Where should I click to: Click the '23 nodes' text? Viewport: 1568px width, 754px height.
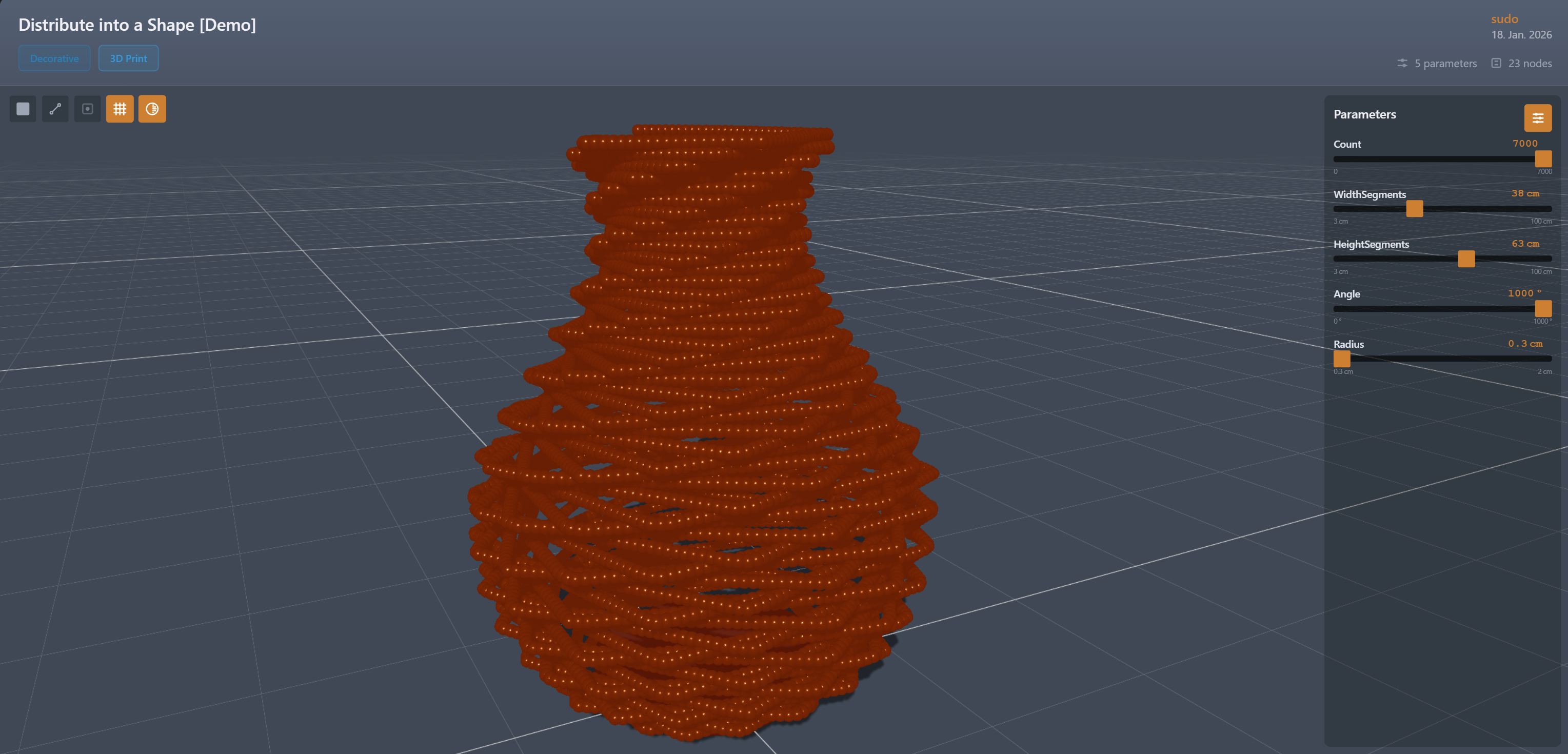[x=1530, y=63]
